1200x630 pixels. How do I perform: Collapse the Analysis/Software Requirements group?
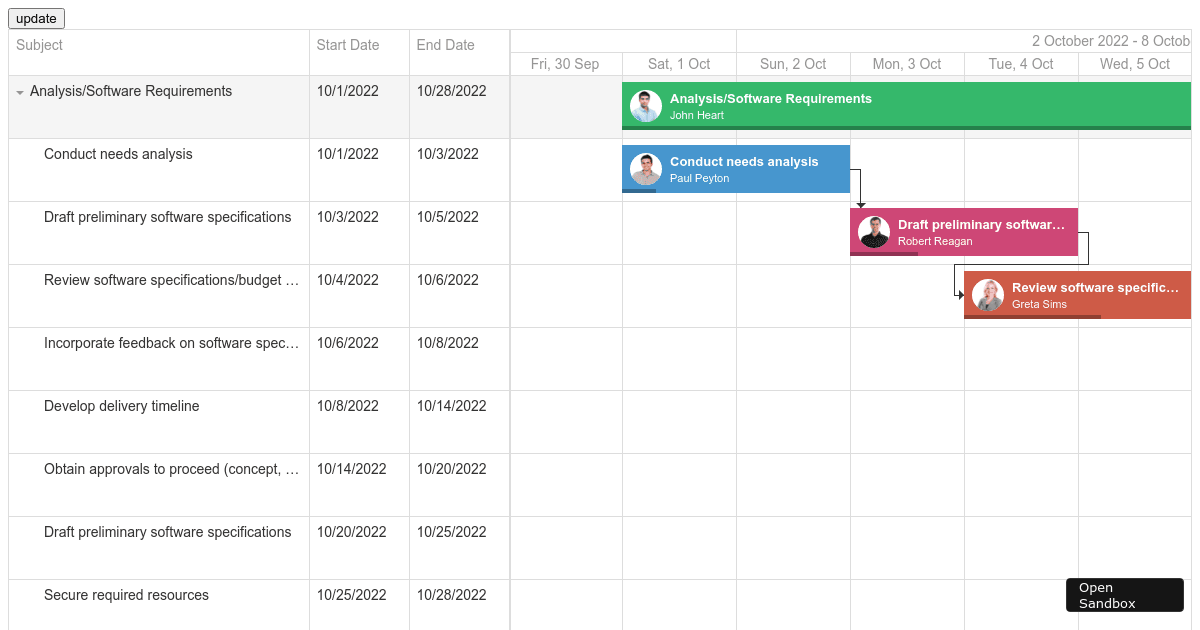[x=20, y=91]
